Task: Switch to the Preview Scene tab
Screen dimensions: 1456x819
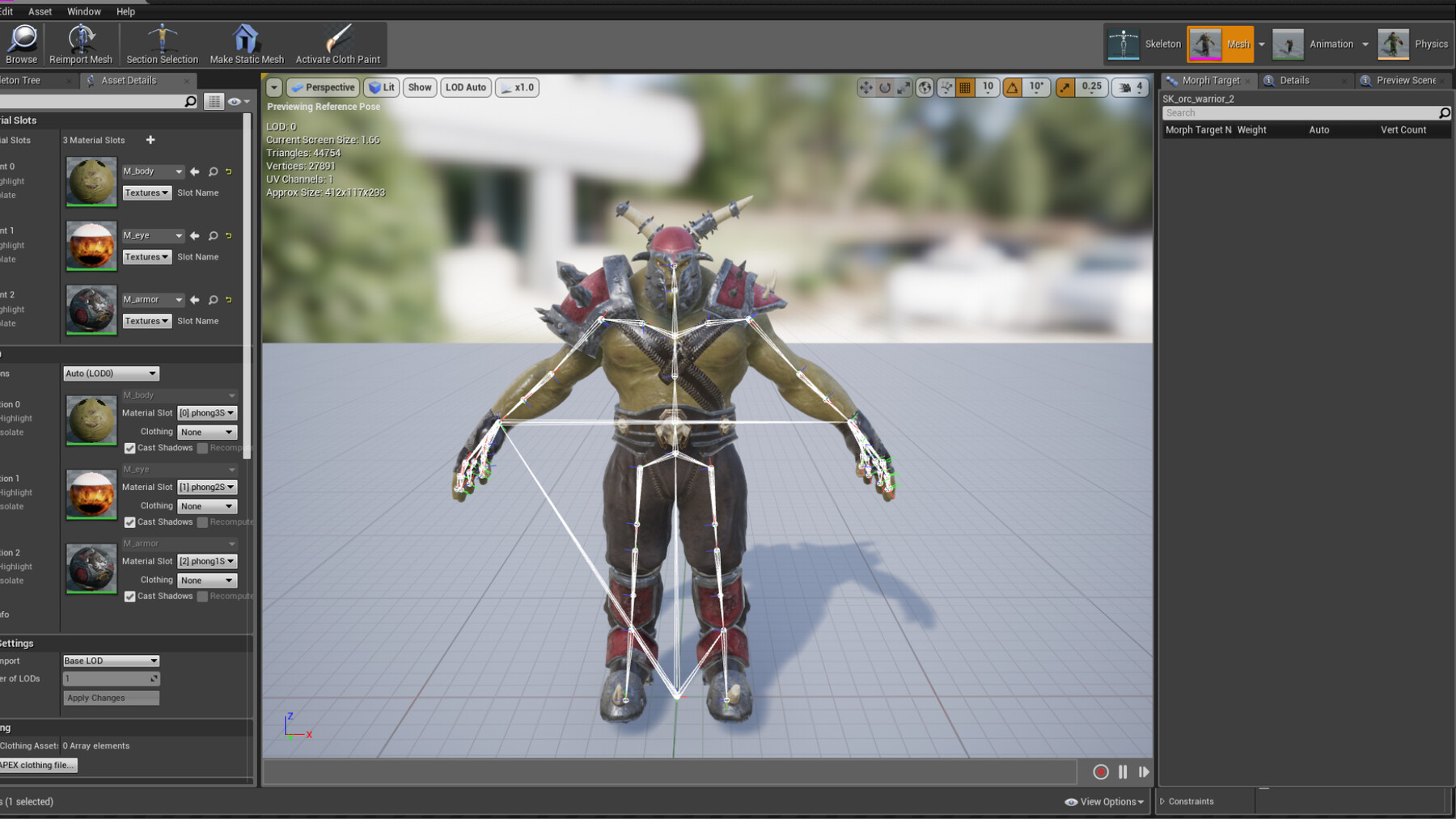Action: tap(1405, 80)
